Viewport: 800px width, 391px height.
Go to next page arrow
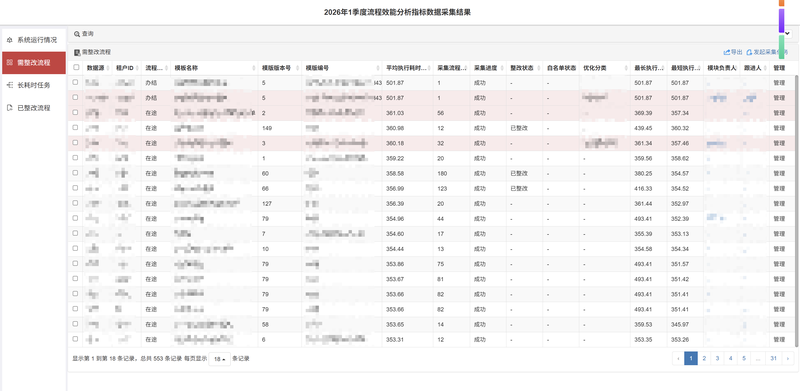787,359
